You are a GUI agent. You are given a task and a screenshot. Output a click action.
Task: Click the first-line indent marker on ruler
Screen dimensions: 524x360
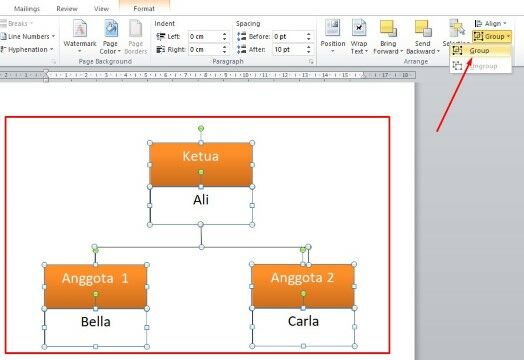click(46, 72)
